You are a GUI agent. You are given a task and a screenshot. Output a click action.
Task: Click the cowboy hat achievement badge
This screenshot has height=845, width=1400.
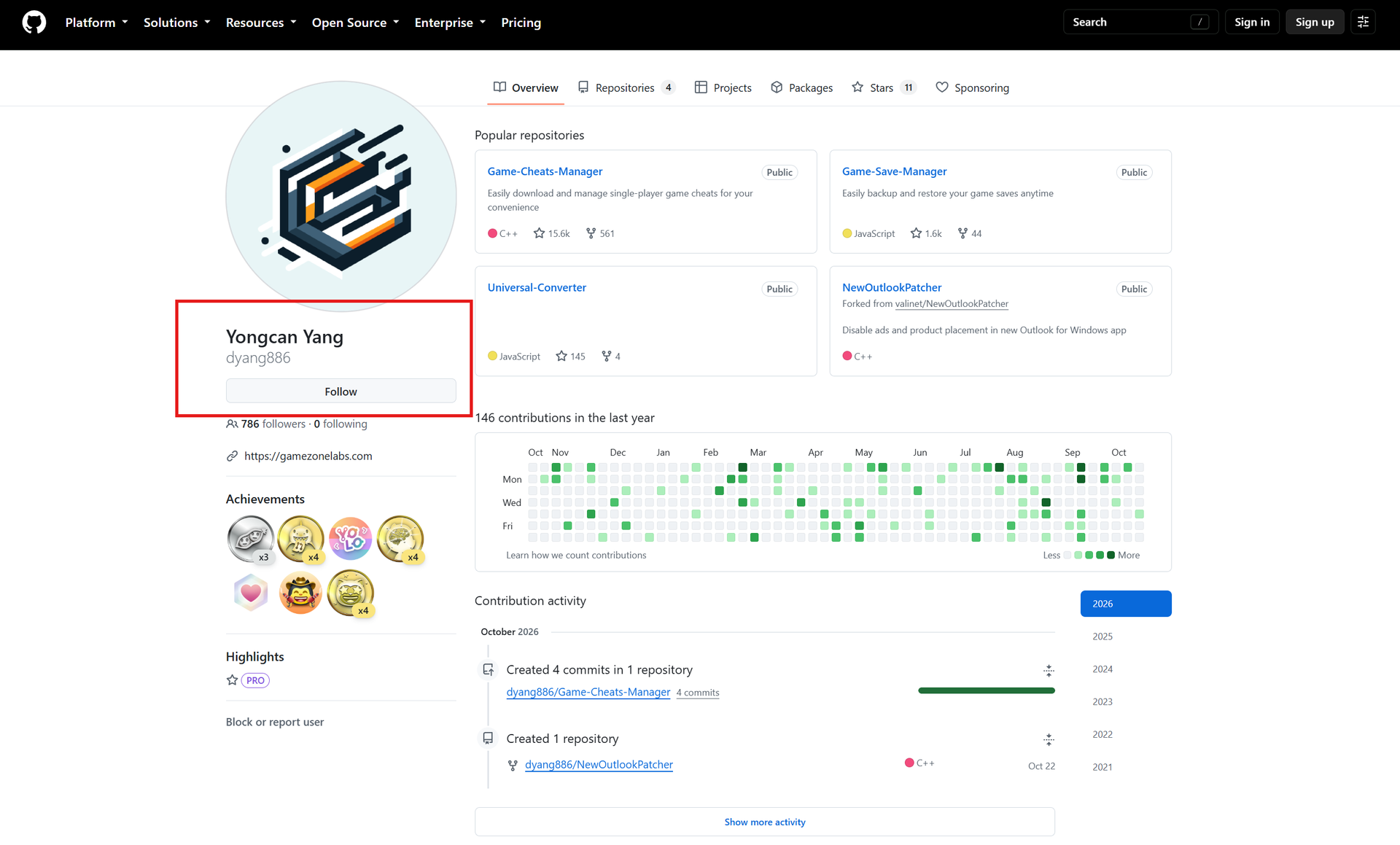tap(300, 593)
